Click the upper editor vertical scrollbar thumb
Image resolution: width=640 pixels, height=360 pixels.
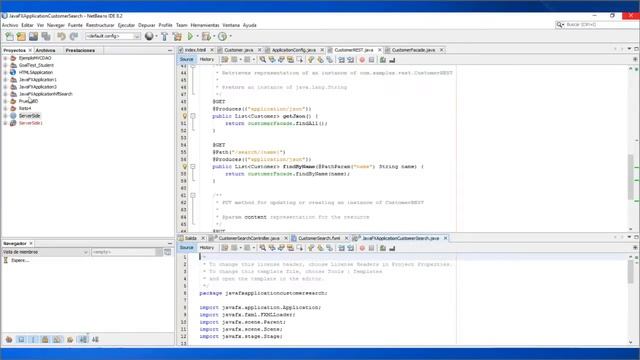coord(631,177)
